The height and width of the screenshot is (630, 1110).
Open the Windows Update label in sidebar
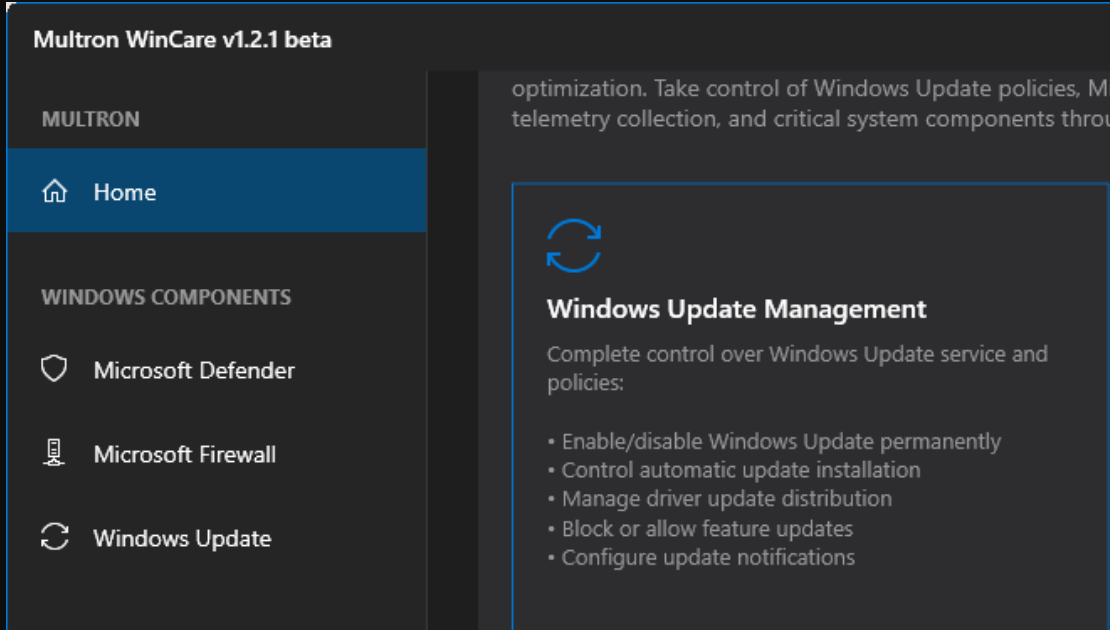(182, 538)
